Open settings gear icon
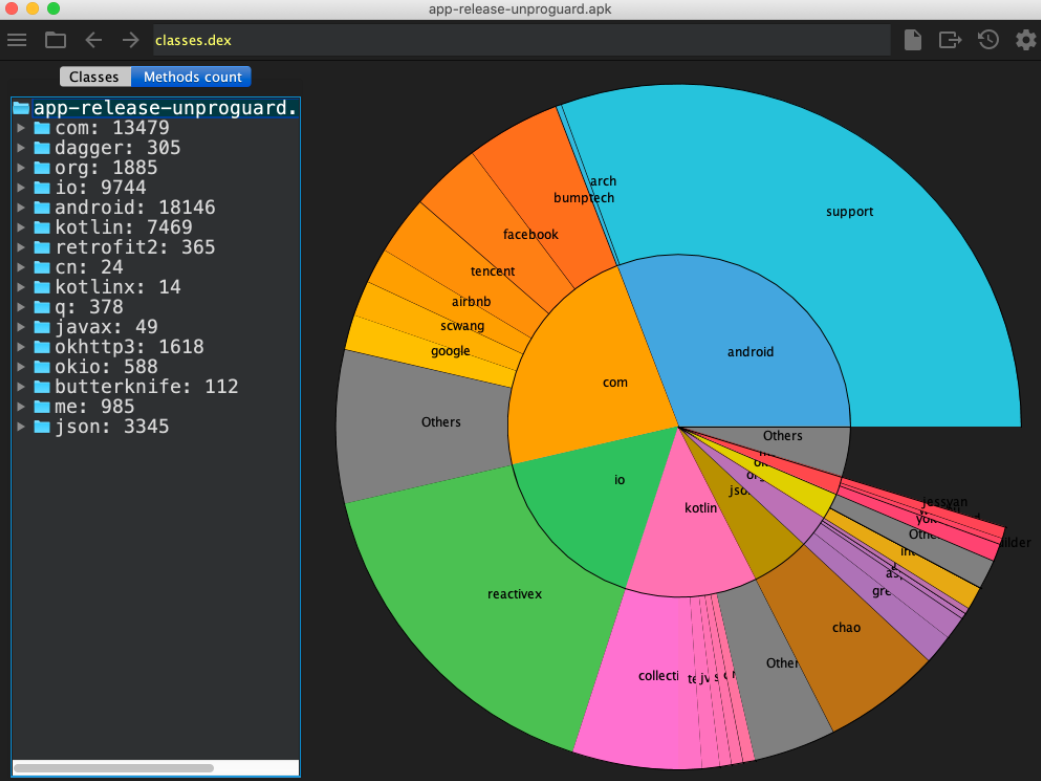 pyautogui.click(x=1026, y=40)
